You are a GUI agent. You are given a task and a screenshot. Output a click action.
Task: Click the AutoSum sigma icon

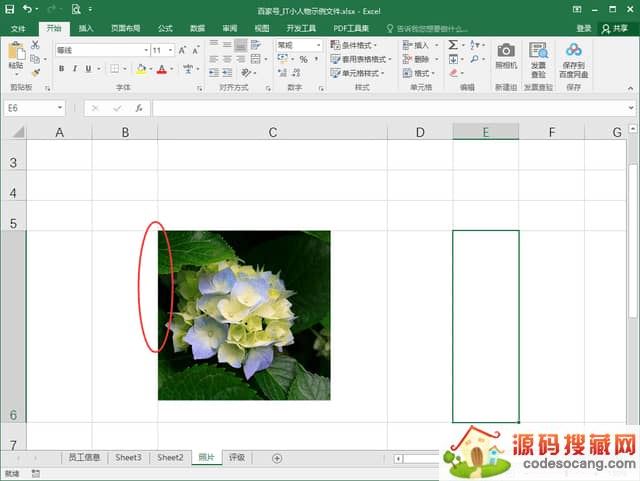453,45
